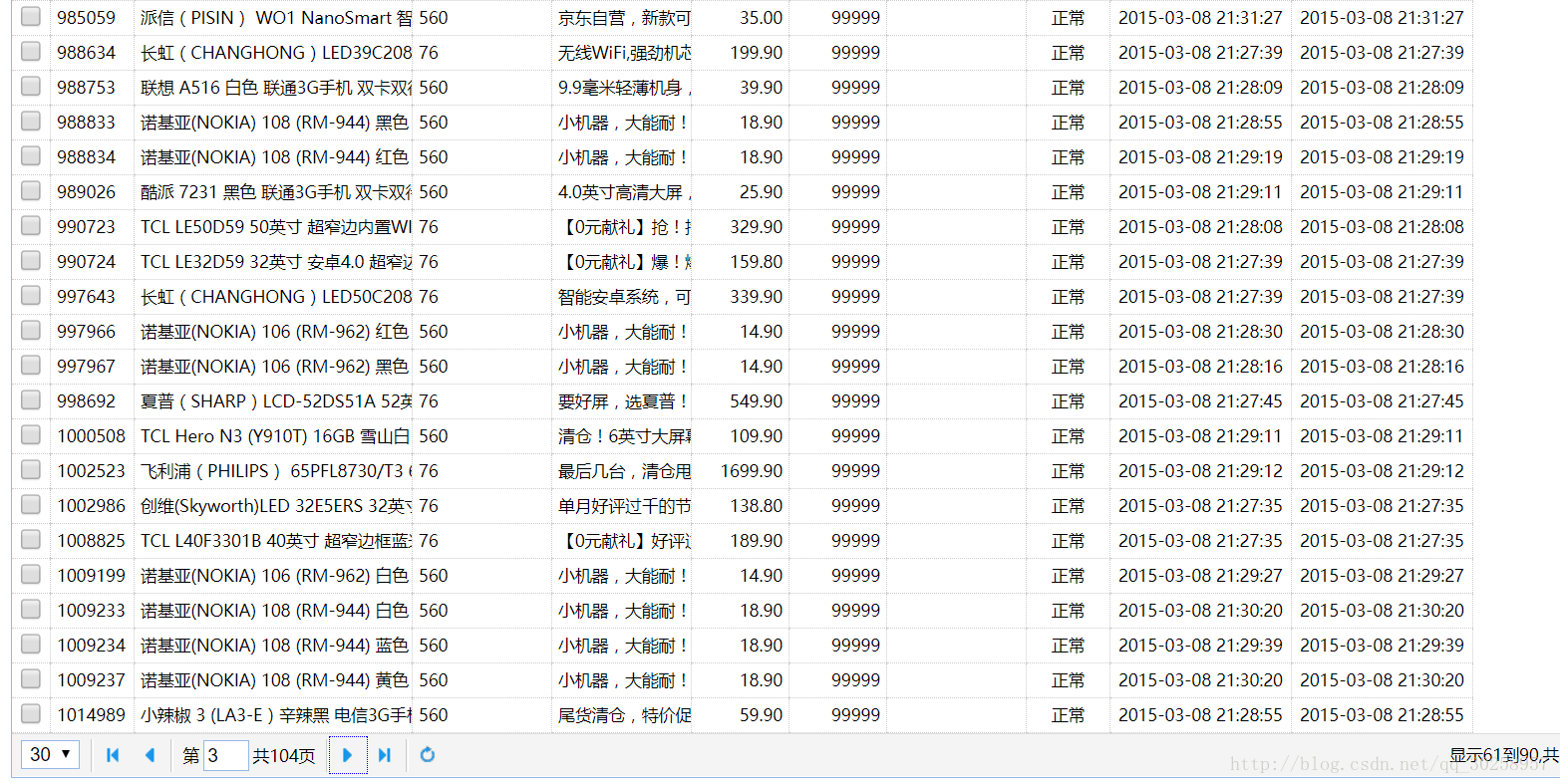Click the price cell "549.90"
The height and width of the screenshot is (784, 1560).
coord(756,401)
